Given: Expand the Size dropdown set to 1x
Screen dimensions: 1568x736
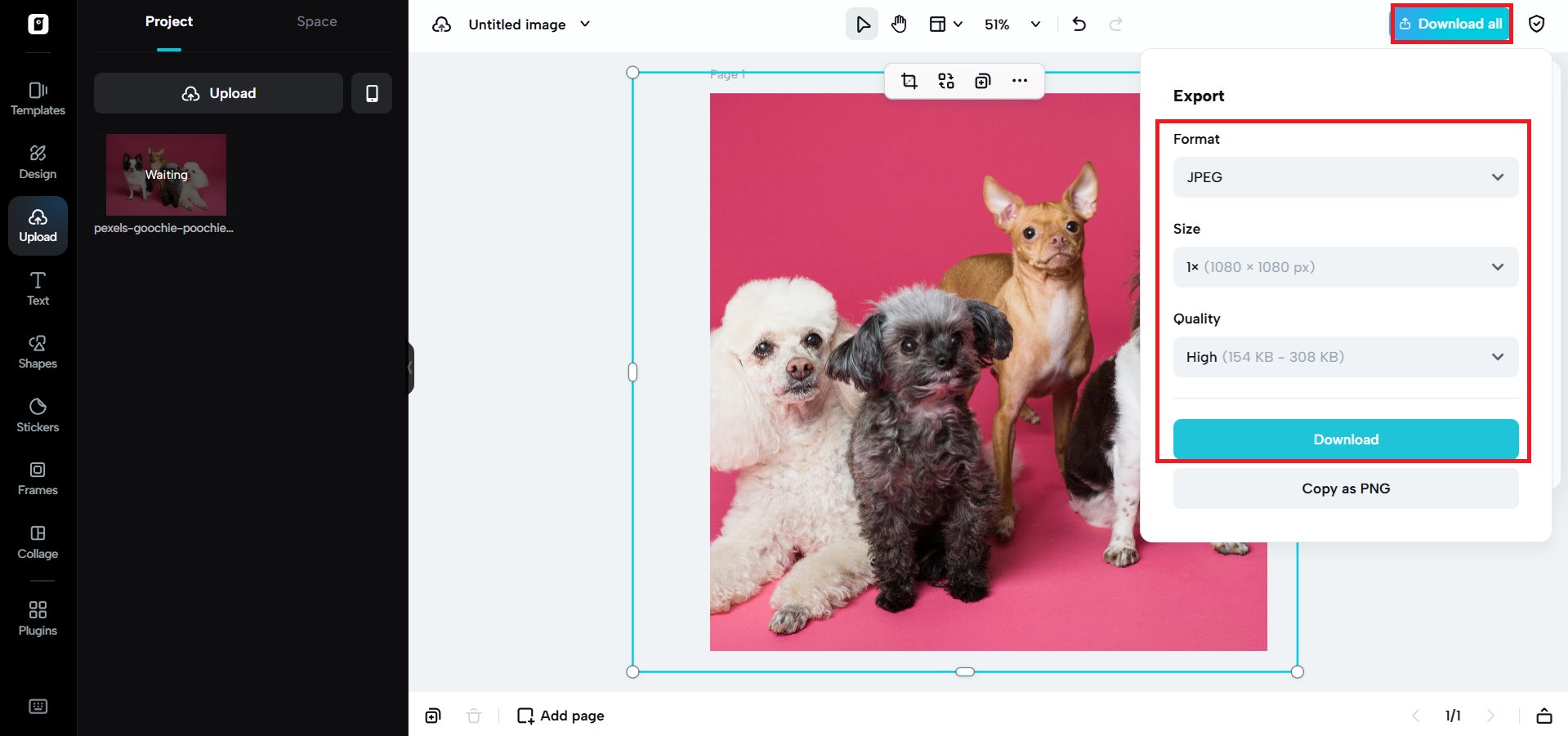Looking at the screenshot, I should 1344,267.
